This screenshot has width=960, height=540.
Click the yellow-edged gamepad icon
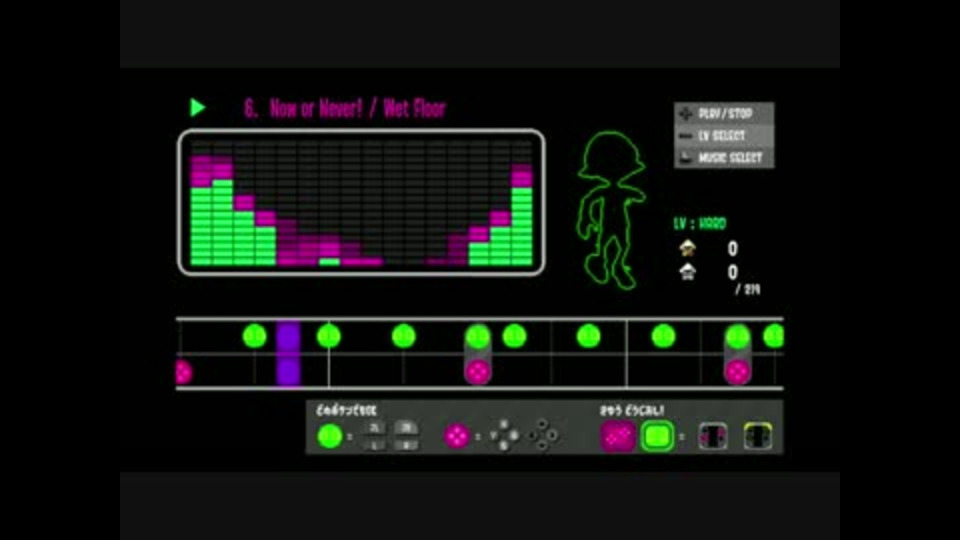click(x=758, y=437)
